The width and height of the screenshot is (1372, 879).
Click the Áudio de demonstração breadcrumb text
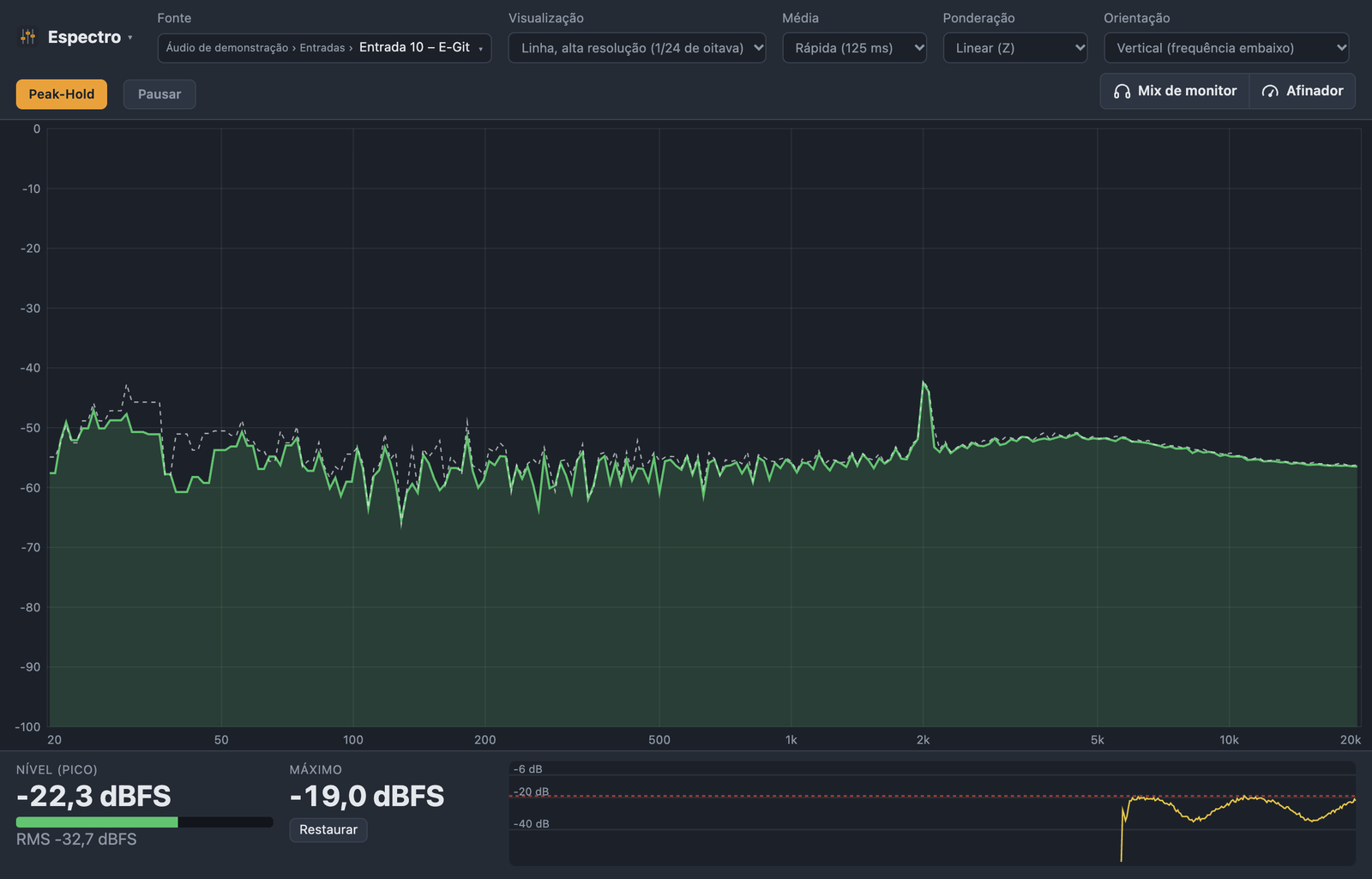[x=227, y=48]
